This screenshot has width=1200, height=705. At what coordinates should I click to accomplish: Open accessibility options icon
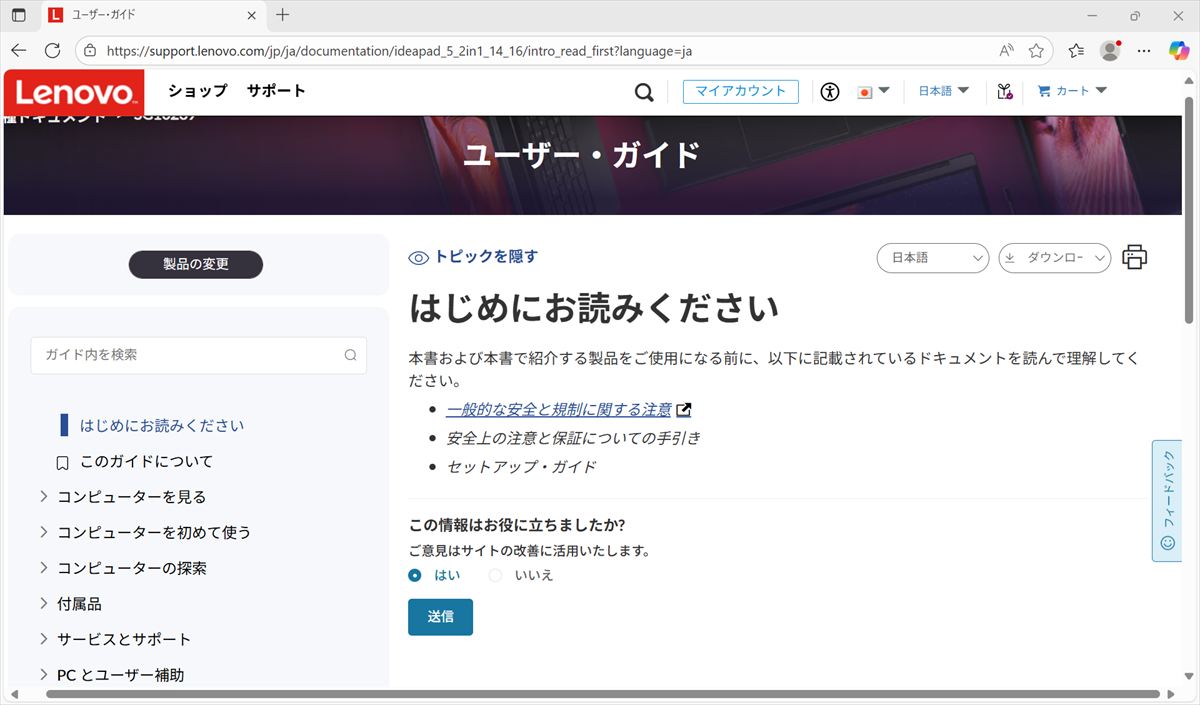[x=829, y=92]
